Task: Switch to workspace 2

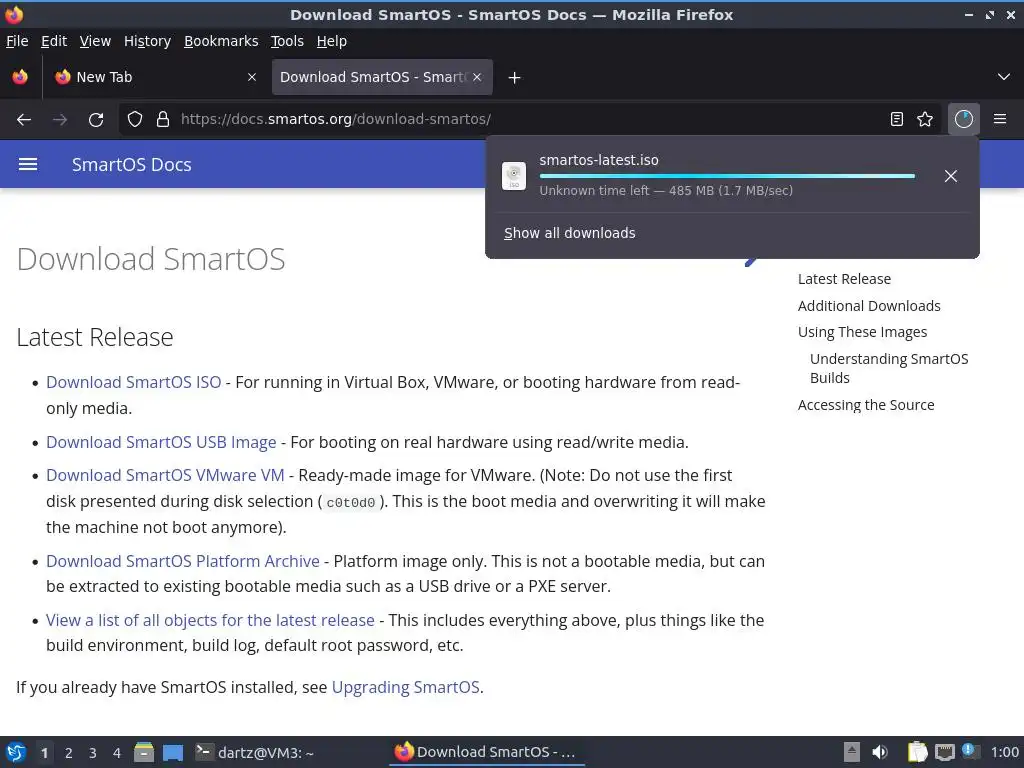Action: 69,753
